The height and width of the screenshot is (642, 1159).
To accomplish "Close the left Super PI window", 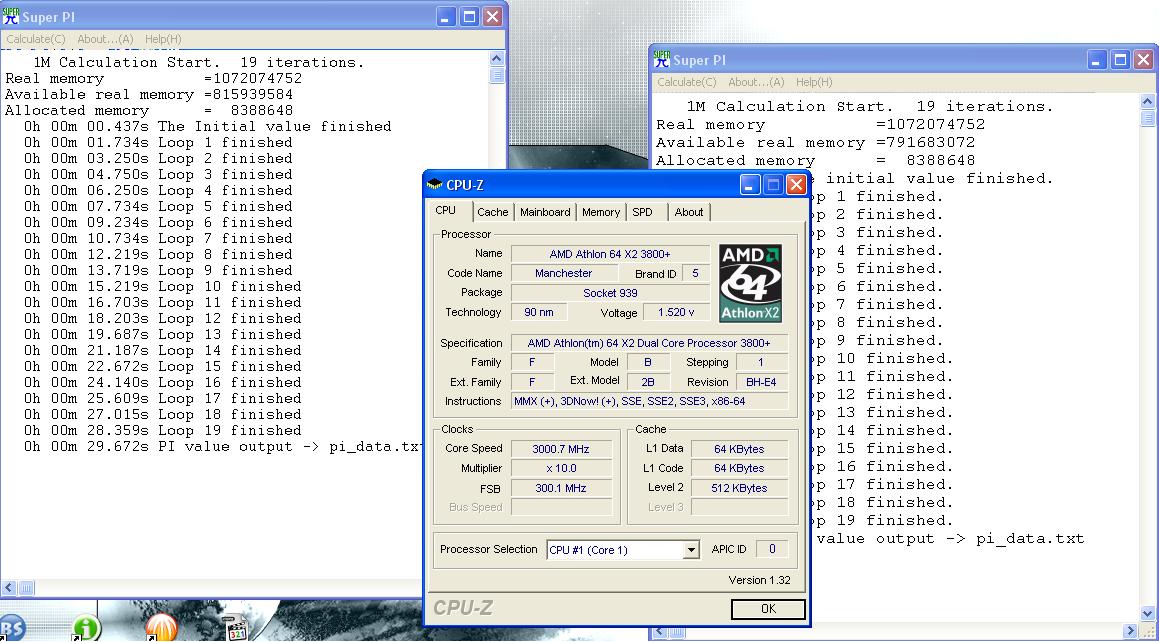I will [x=492, y=17].
